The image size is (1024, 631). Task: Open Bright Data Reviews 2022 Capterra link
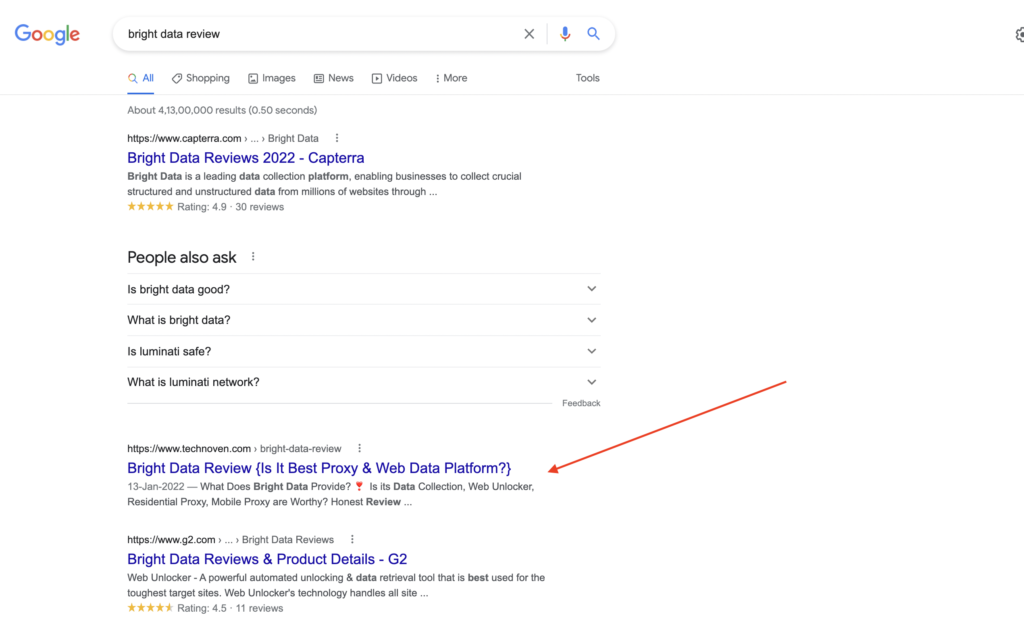click(x=245, y=158)
